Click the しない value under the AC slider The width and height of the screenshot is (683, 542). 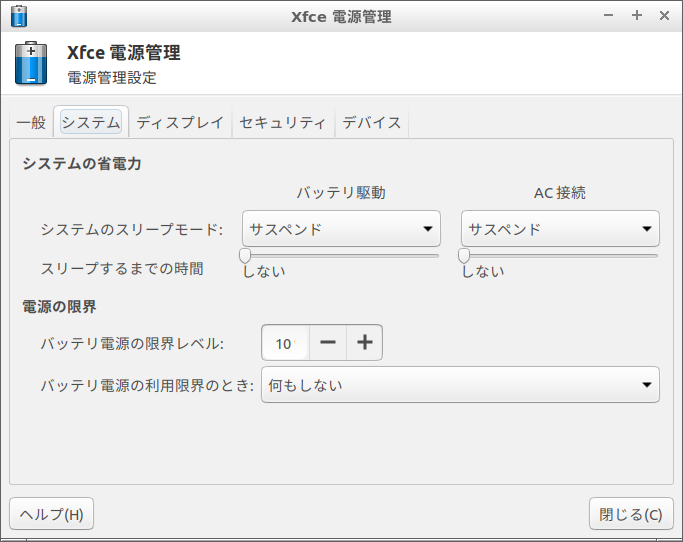pyautogui.click(x=483, y=271)
